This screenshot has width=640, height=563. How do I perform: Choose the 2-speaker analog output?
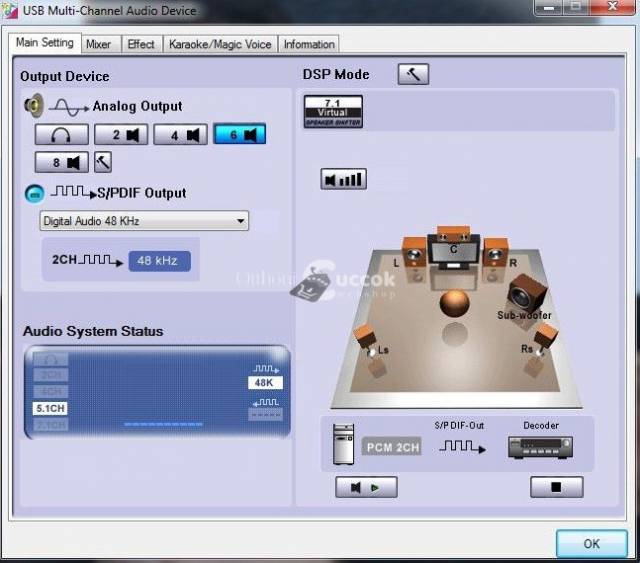tap(124, 134)
